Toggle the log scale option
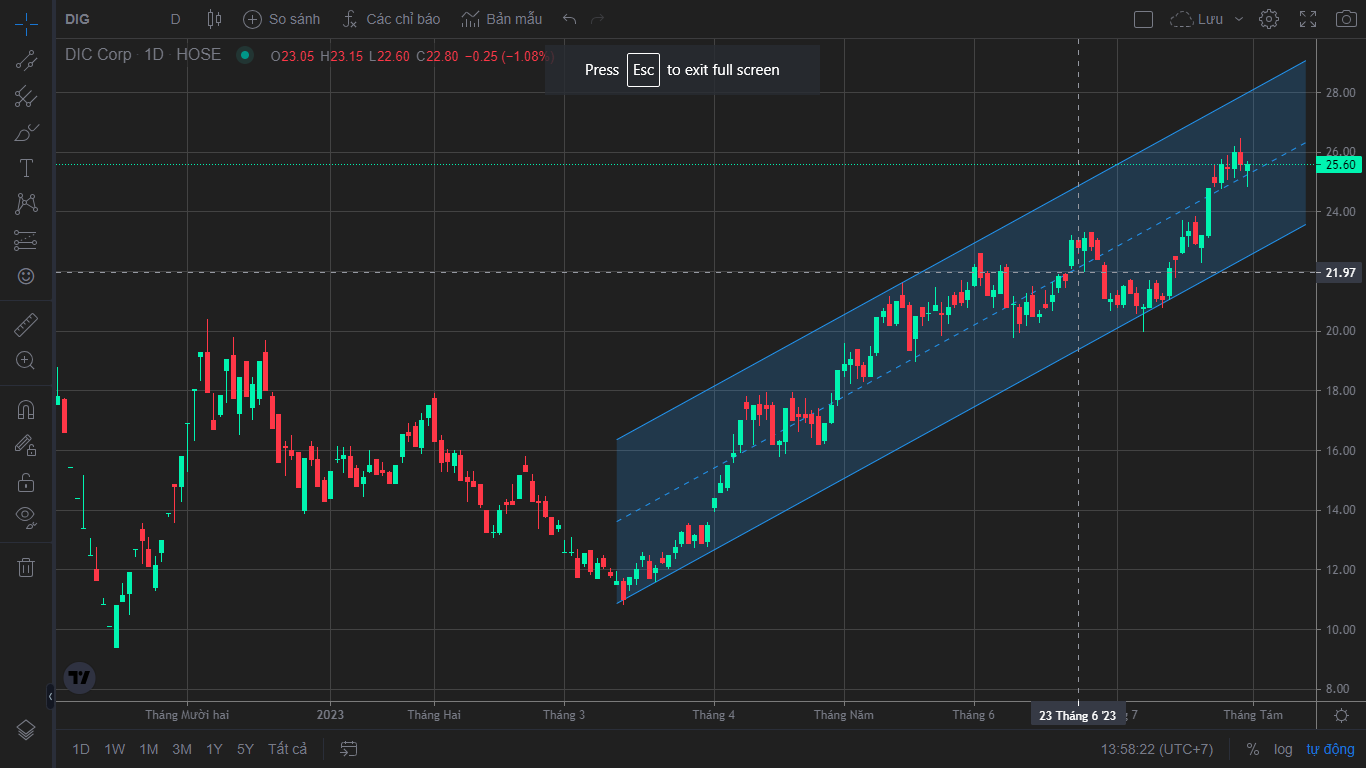The image size is (1366, 768). tap(1283, 749)
